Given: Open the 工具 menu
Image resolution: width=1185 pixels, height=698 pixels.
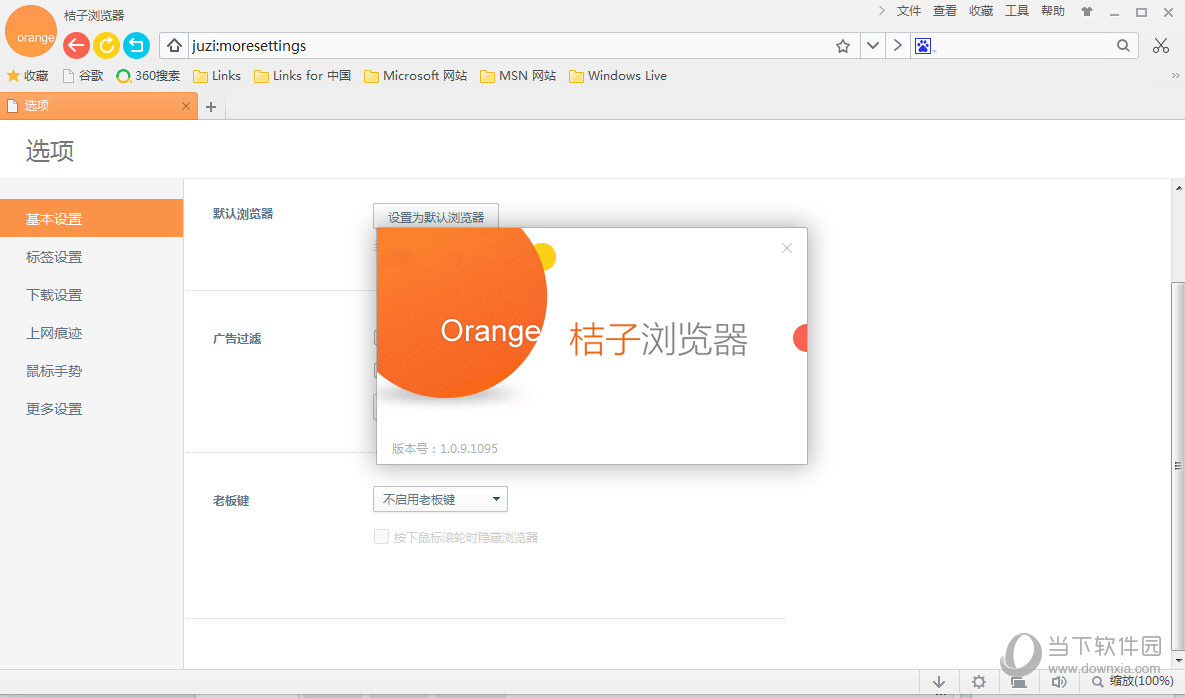Looking at the screenshot, I should tap(1017, 11).
